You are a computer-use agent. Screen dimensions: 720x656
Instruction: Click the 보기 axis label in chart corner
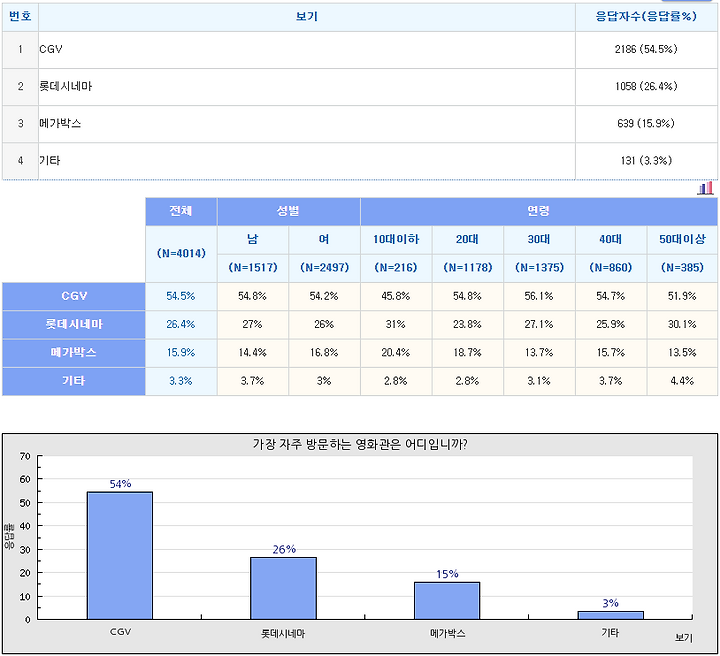[684, 638]
